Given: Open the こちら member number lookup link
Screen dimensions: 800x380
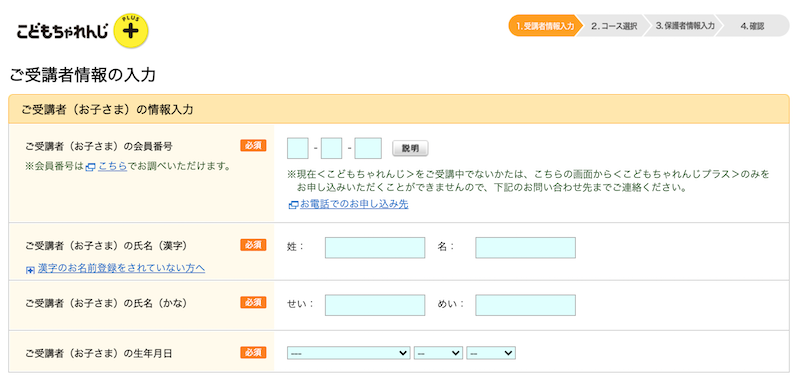Looking at the screenshot, I should point(112,166).
